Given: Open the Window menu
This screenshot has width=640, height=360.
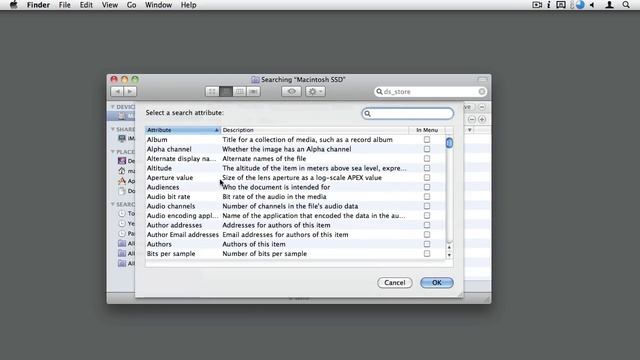Looking at the screenshot, I should pyautogui.click(x=158, y=5).
